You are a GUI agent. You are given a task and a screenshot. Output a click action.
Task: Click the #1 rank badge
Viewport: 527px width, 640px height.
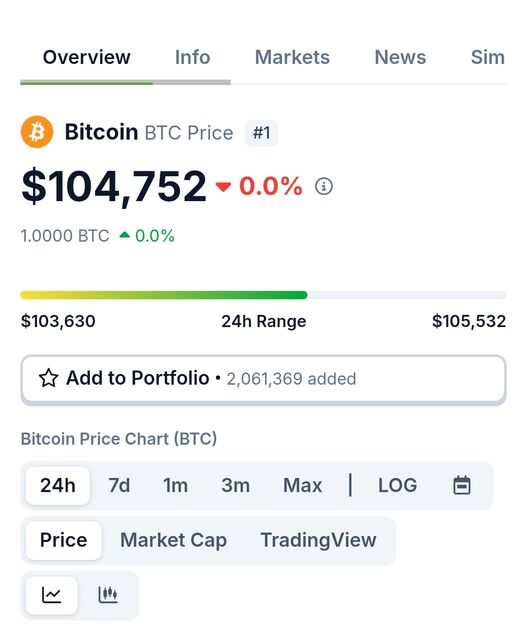pos(261,133)
